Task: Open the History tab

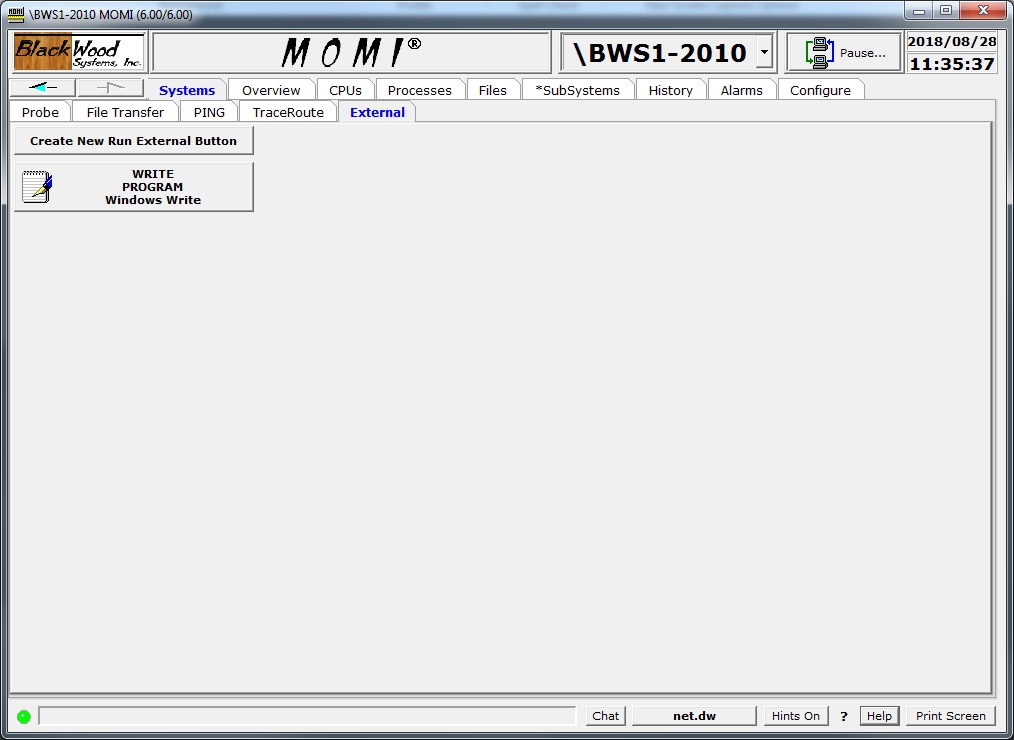Action: pyautogui.click(x=671, y=91)
